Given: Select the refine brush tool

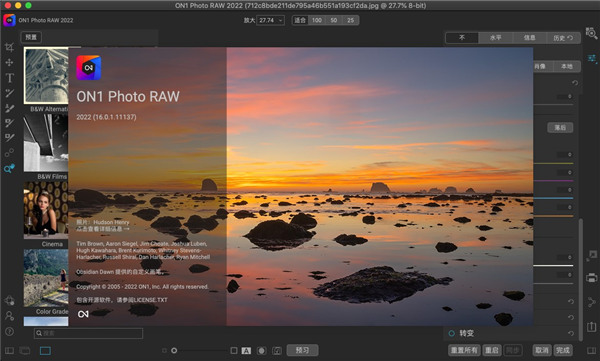Looking at the screenshot, I should coord(9,138).
